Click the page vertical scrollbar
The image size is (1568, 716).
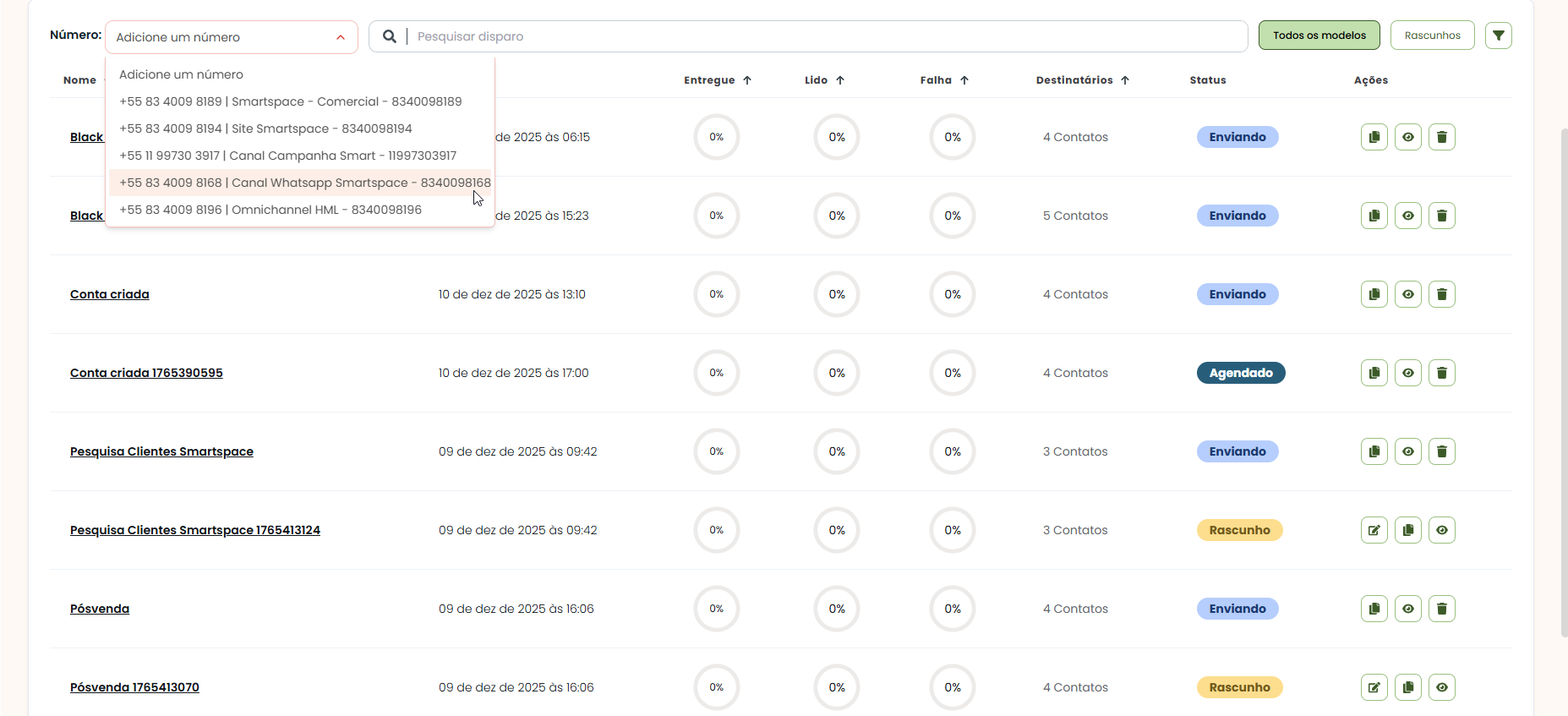(x=1563, y=380)
